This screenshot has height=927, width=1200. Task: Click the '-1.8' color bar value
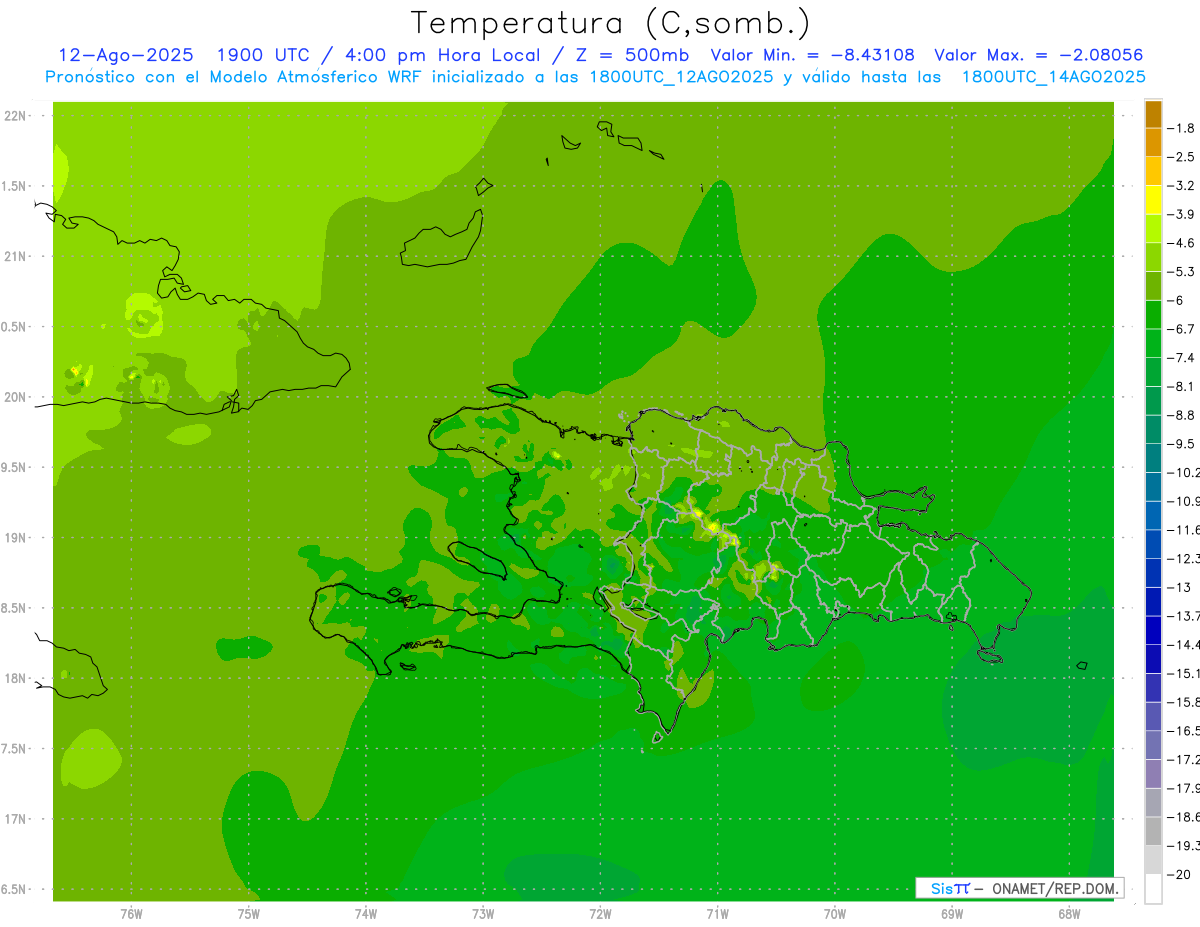click(x=1182, y=128)
